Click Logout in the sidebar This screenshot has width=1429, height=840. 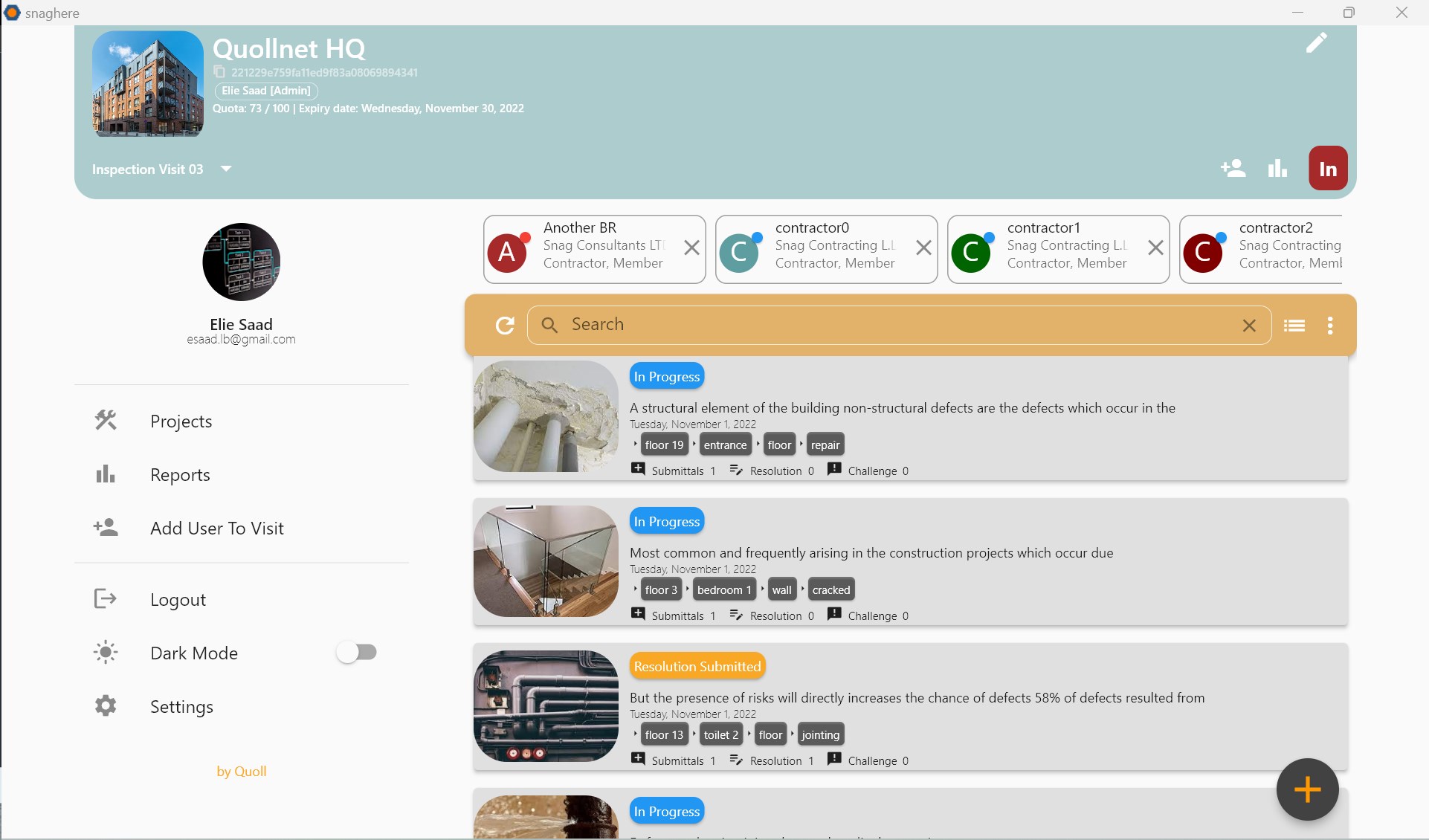tap(178, 600)
